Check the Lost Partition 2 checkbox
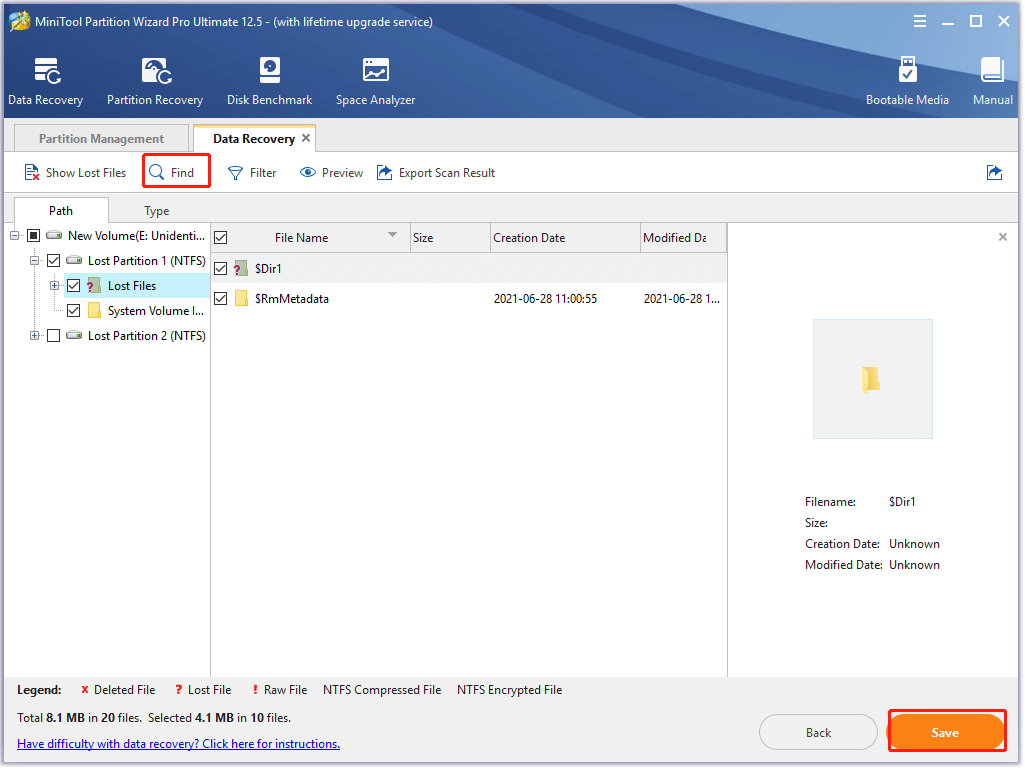The width and height of the screenshot is (1025, 768). pyautogui.click(x=54, y=335)
